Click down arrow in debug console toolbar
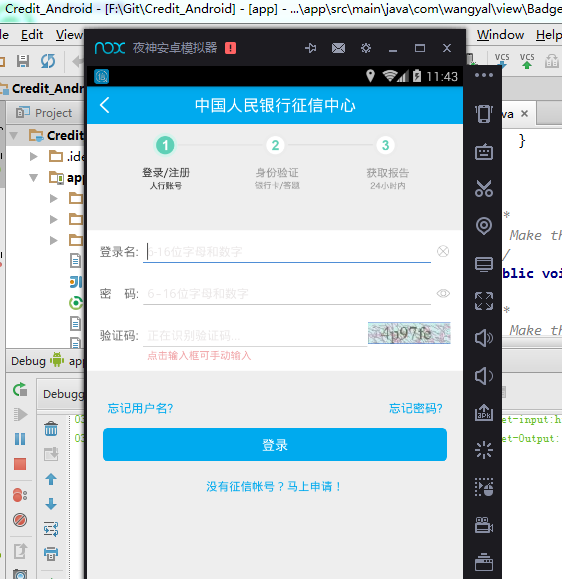The width and height of the screenshot is (562, 579). (51, 504)
